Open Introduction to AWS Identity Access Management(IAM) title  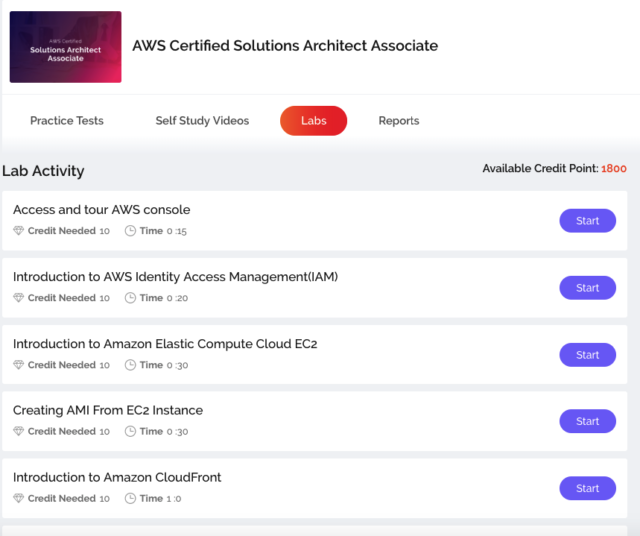[176, 277]
